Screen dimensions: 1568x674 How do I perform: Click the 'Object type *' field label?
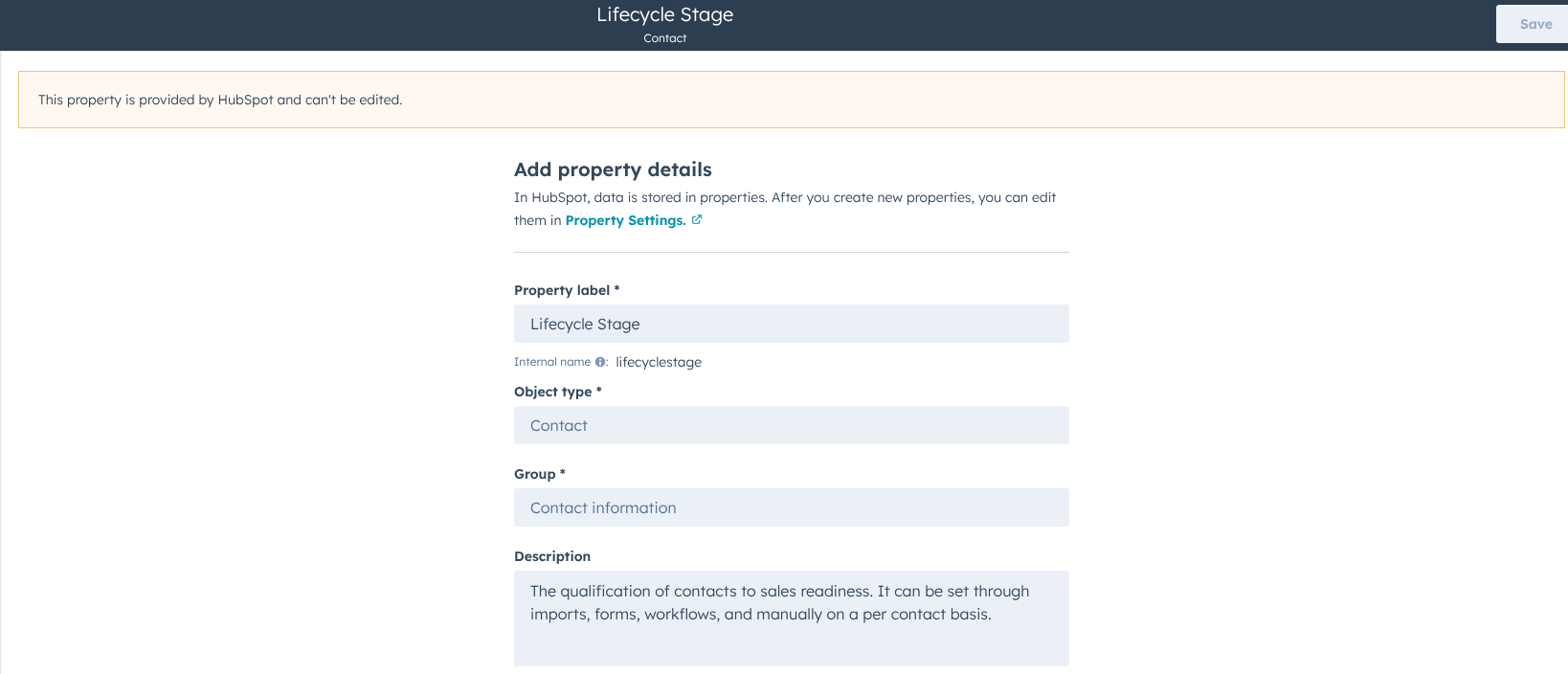pos(557,392)
